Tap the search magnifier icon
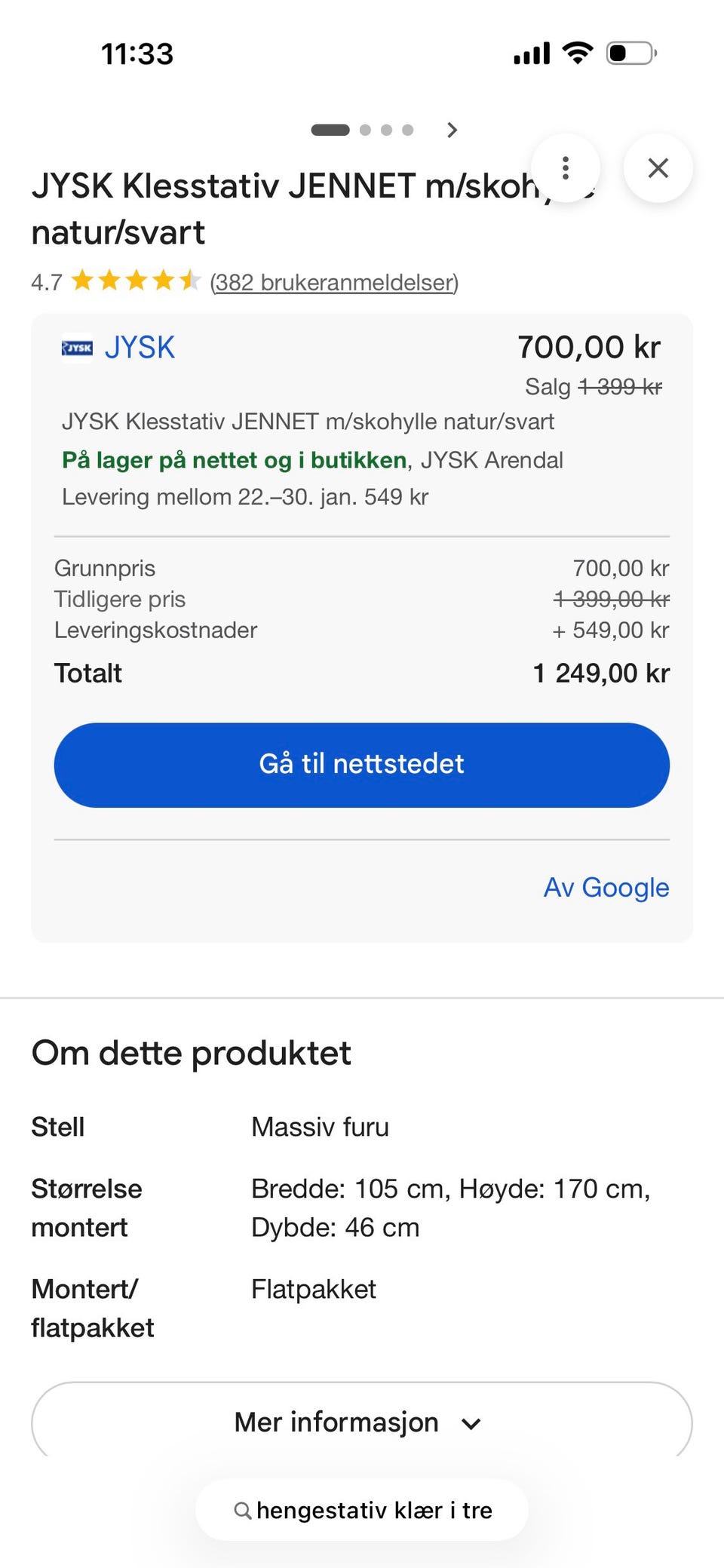This screenshot has height=1568, width=724. [x=242, y=1510]
